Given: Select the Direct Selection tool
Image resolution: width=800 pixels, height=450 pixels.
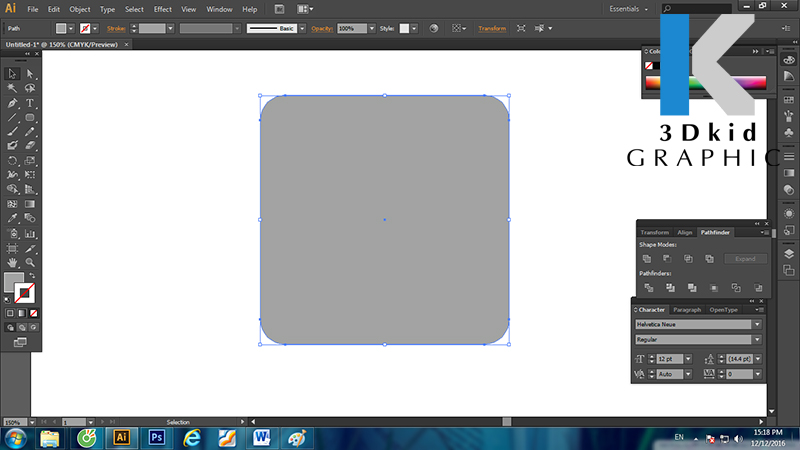Looking at the screenshot, I should (x=30, y=74).
